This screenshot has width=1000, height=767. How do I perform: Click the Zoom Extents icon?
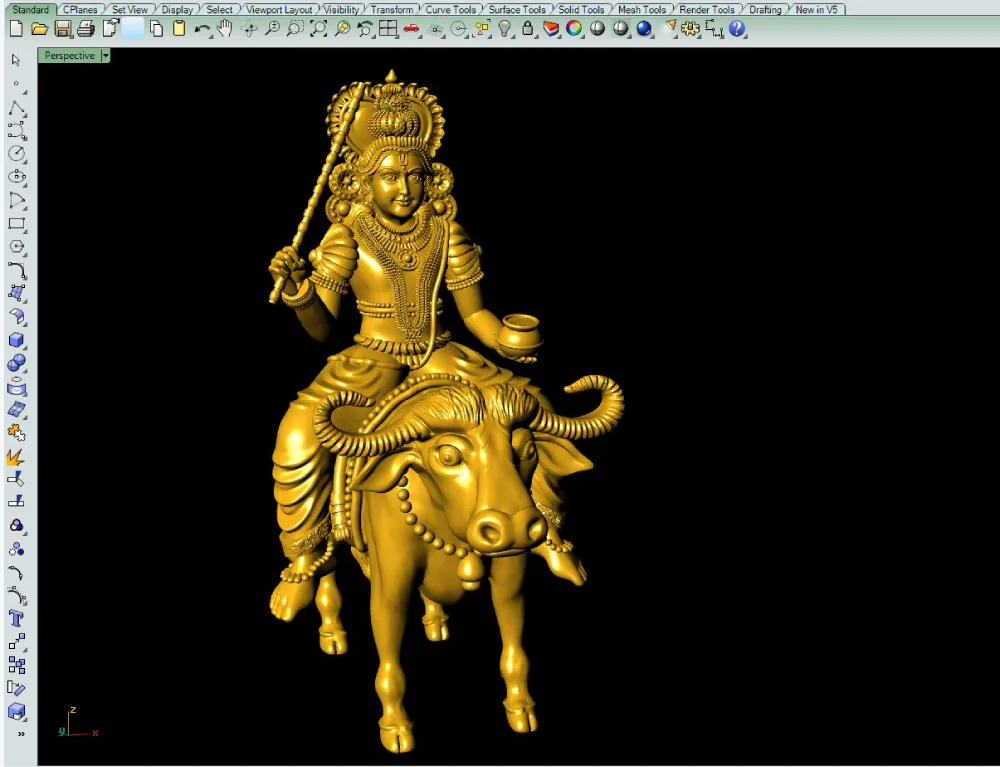point(318,29)
